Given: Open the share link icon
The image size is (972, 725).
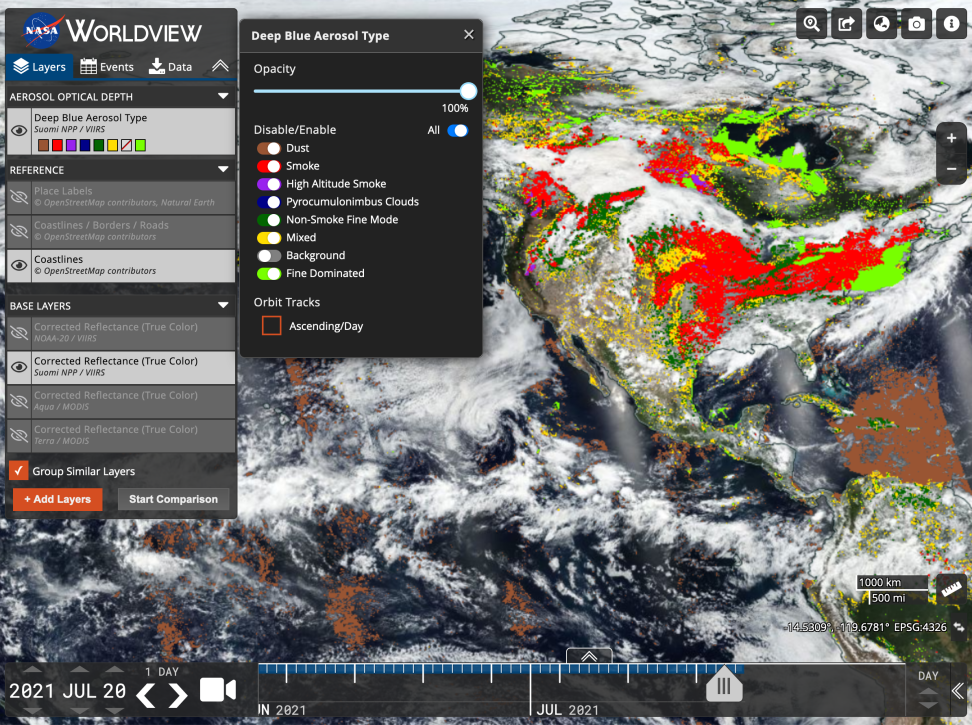Looking at the screenshot, I should pos(846,24).
